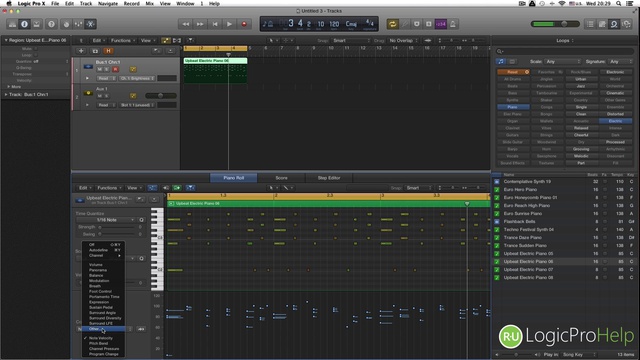The height and width of the screenshot is (360, 640).
Task: Solo the Bus:1 Chn:1 track
Action: [107, 69]
